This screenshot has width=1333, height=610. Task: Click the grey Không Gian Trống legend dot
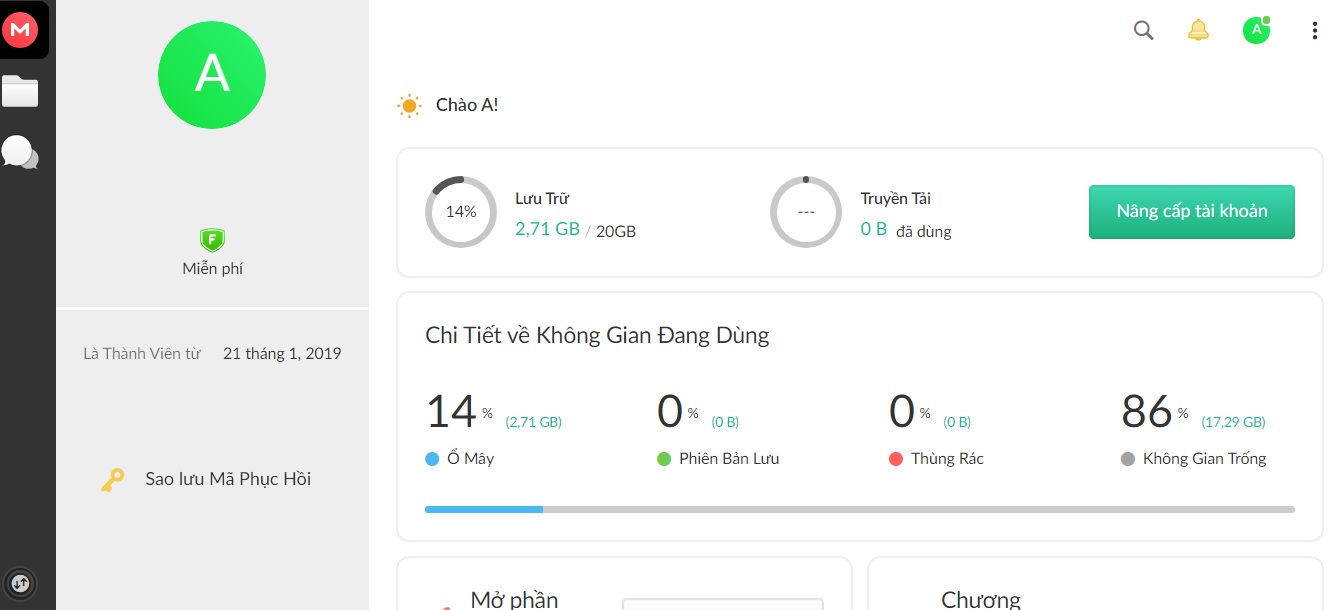[1128, 459]
